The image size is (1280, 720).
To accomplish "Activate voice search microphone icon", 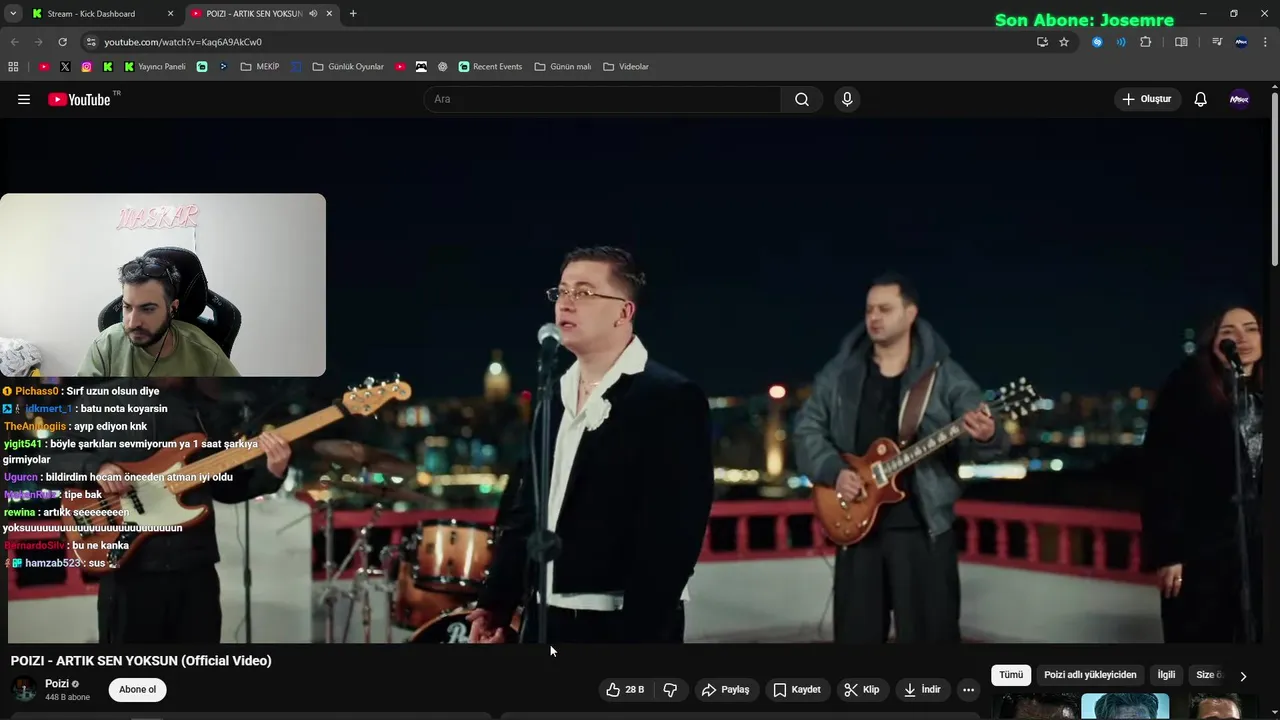I will (847, 99).
